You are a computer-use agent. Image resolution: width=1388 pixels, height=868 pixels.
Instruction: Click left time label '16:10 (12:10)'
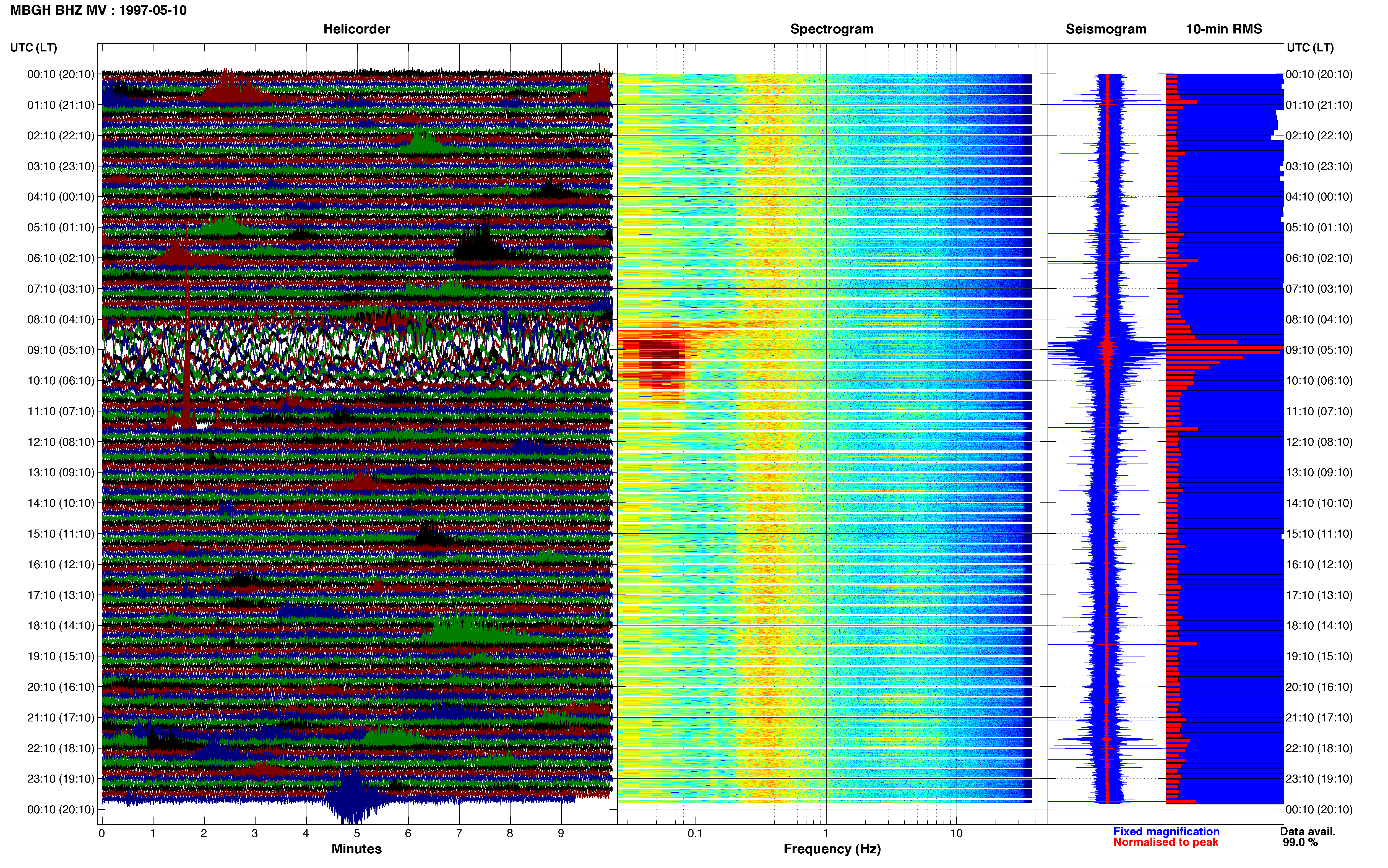[61, 564]
